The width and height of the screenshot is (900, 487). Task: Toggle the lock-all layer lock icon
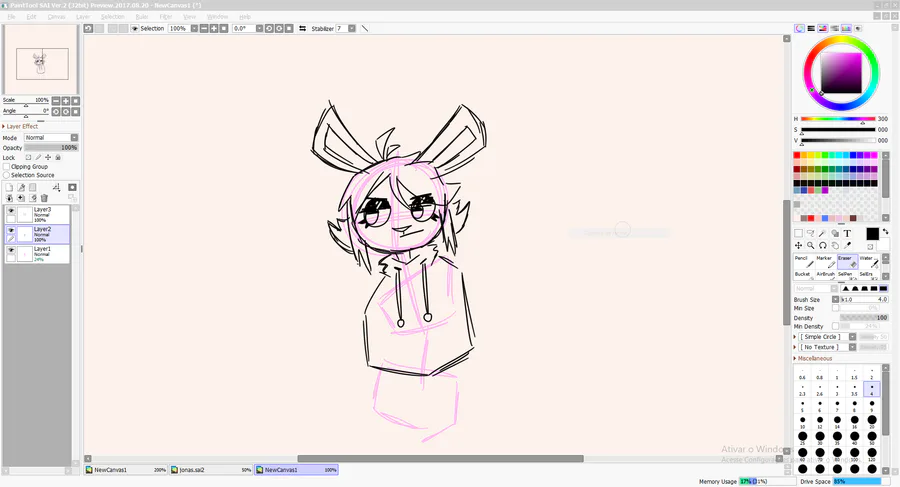58,157
